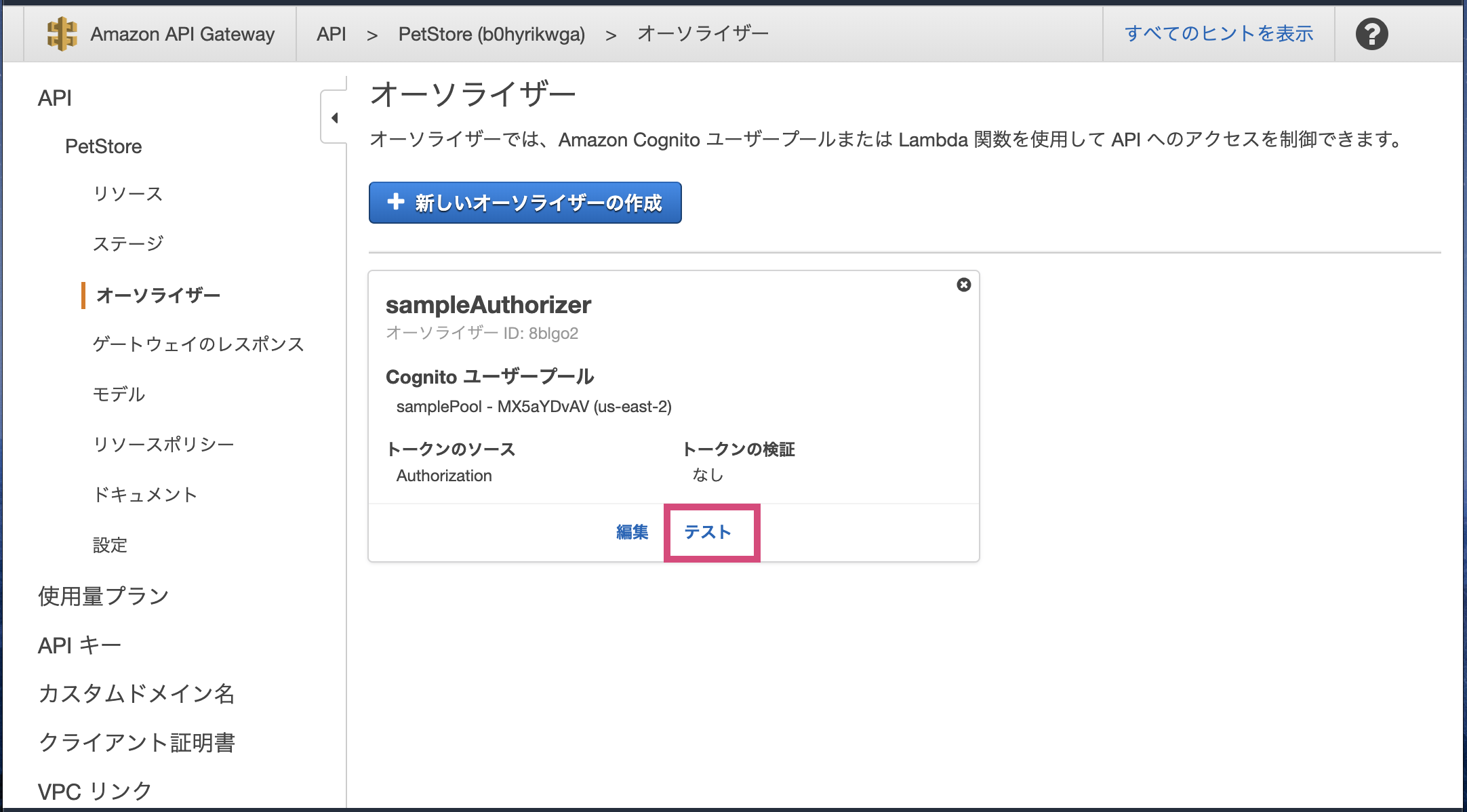This screenshot has height=812, width=1467.
Task: Open 使用量プラン in the sidebar
Action: coord(103,596)
